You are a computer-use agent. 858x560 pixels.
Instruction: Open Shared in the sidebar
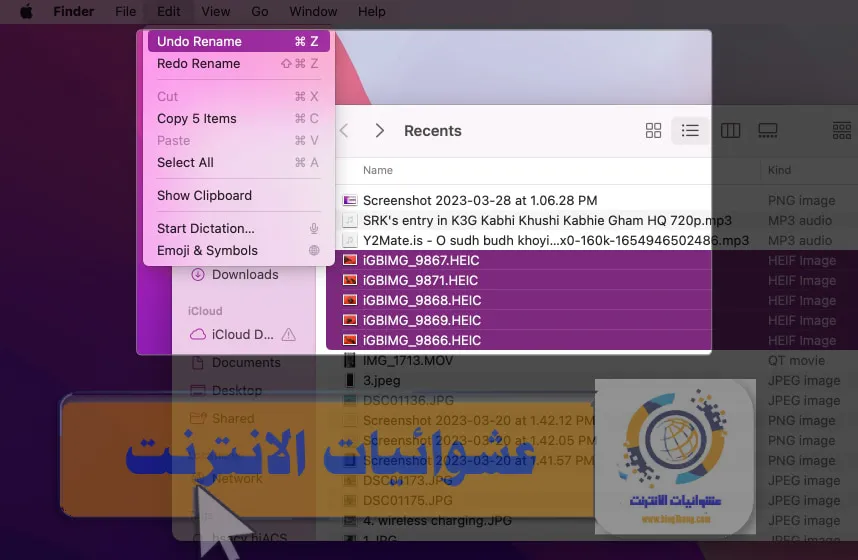222,418
